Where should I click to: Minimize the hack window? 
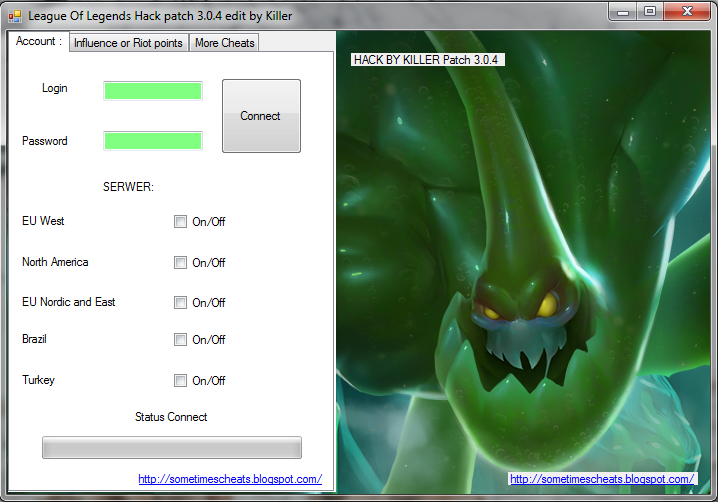[623, 12]
